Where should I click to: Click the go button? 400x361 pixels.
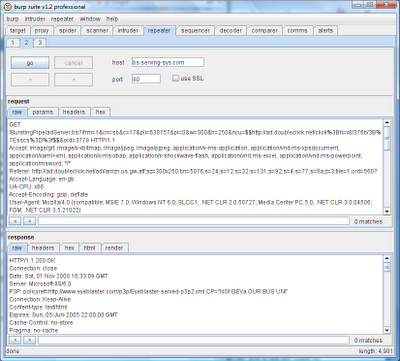(30, 63)
